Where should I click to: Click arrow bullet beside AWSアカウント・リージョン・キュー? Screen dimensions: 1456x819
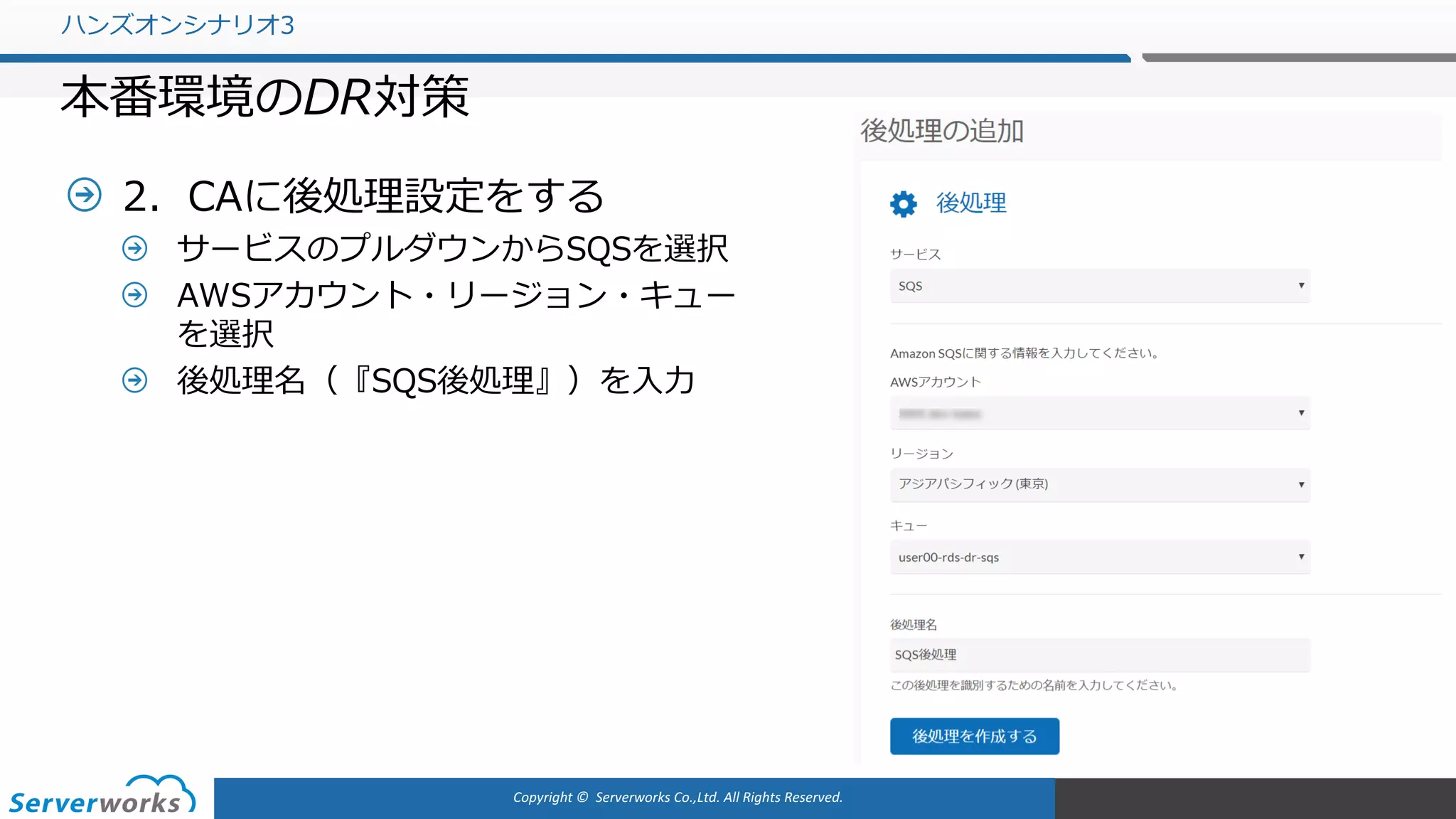[134, 294]
